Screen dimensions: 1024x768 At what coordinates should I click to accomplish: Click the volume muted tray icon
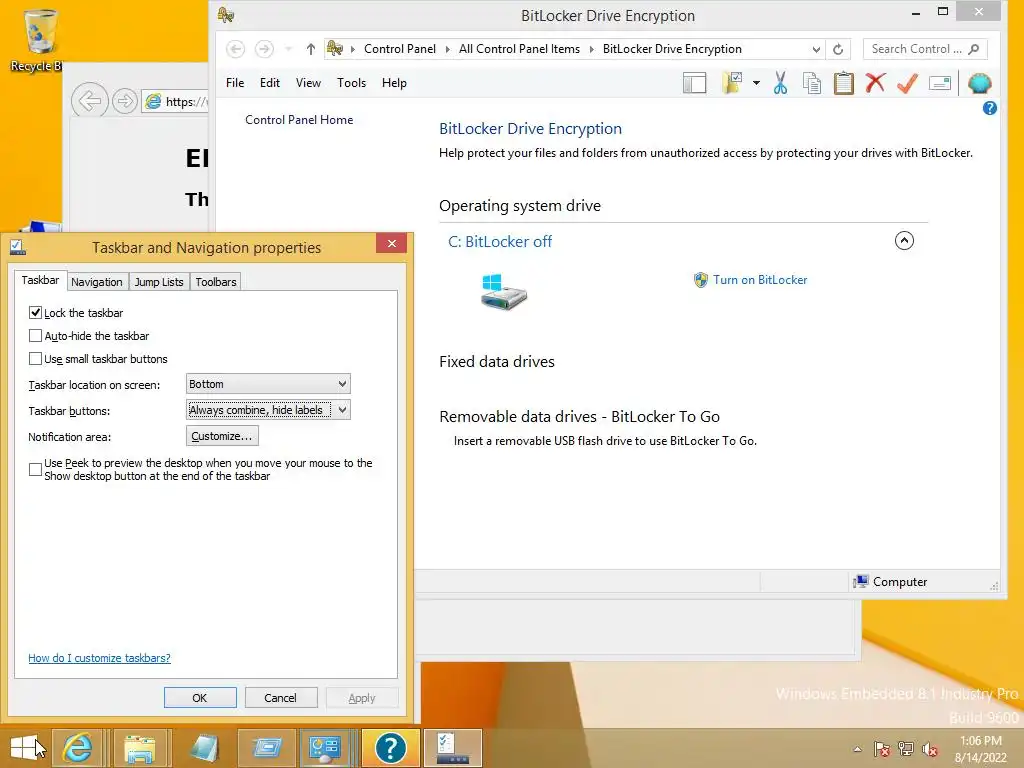click(x=930, y=749)
